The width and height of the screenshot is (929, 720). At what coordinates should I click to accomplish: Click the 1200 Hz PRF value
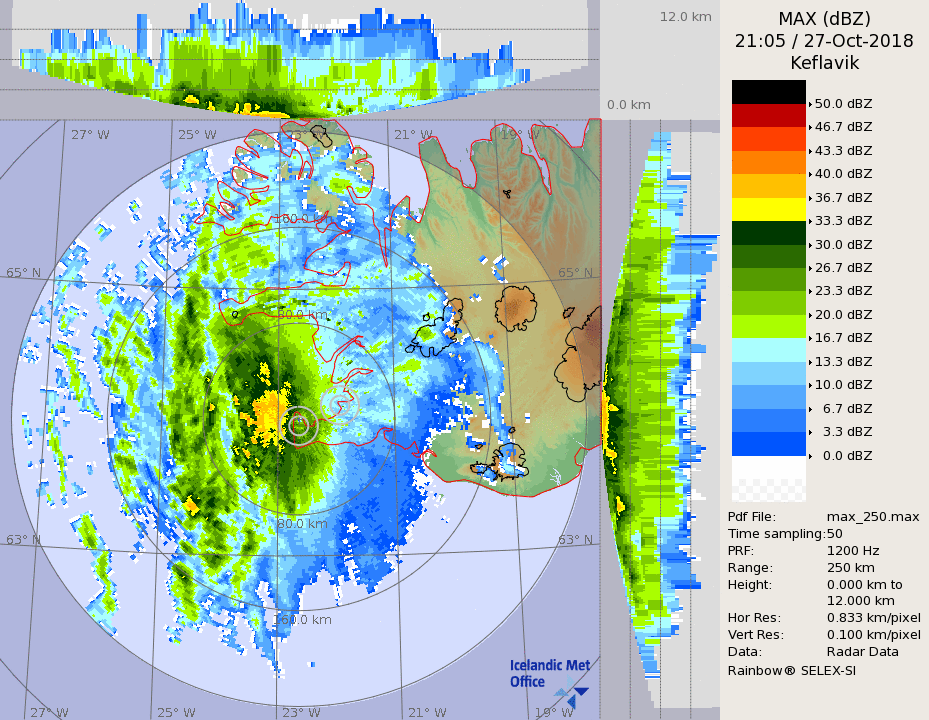(853, 550)
